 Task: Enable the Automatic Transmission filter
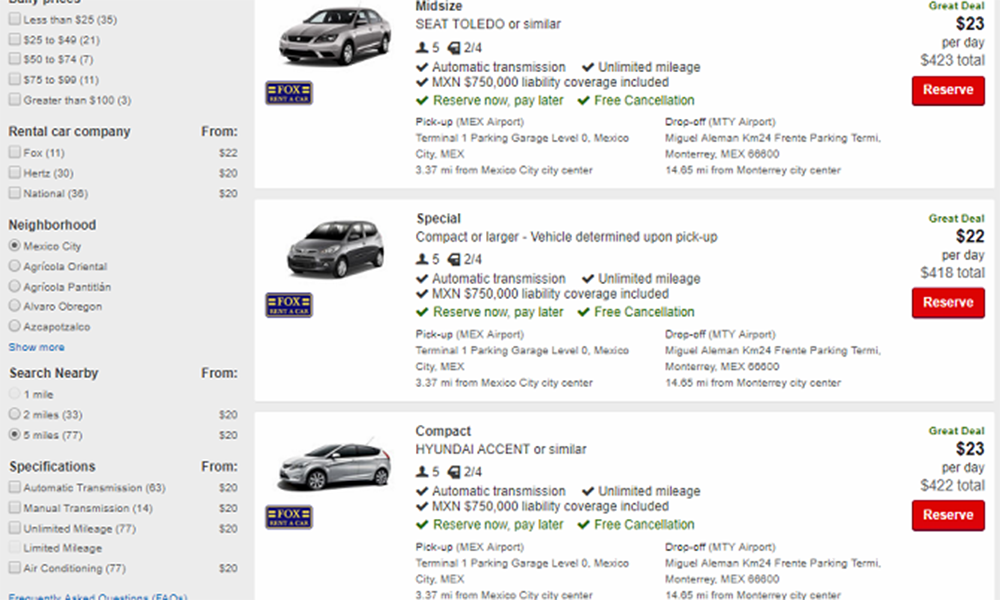tap(14, 488)
